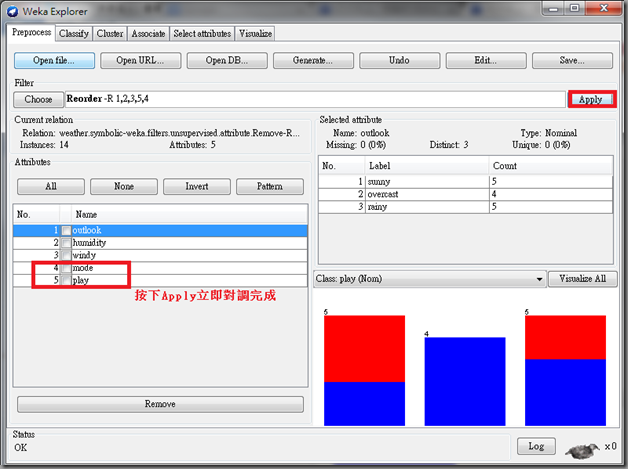
Task: Click the None selection button
Action: click(x=124, y=187)
